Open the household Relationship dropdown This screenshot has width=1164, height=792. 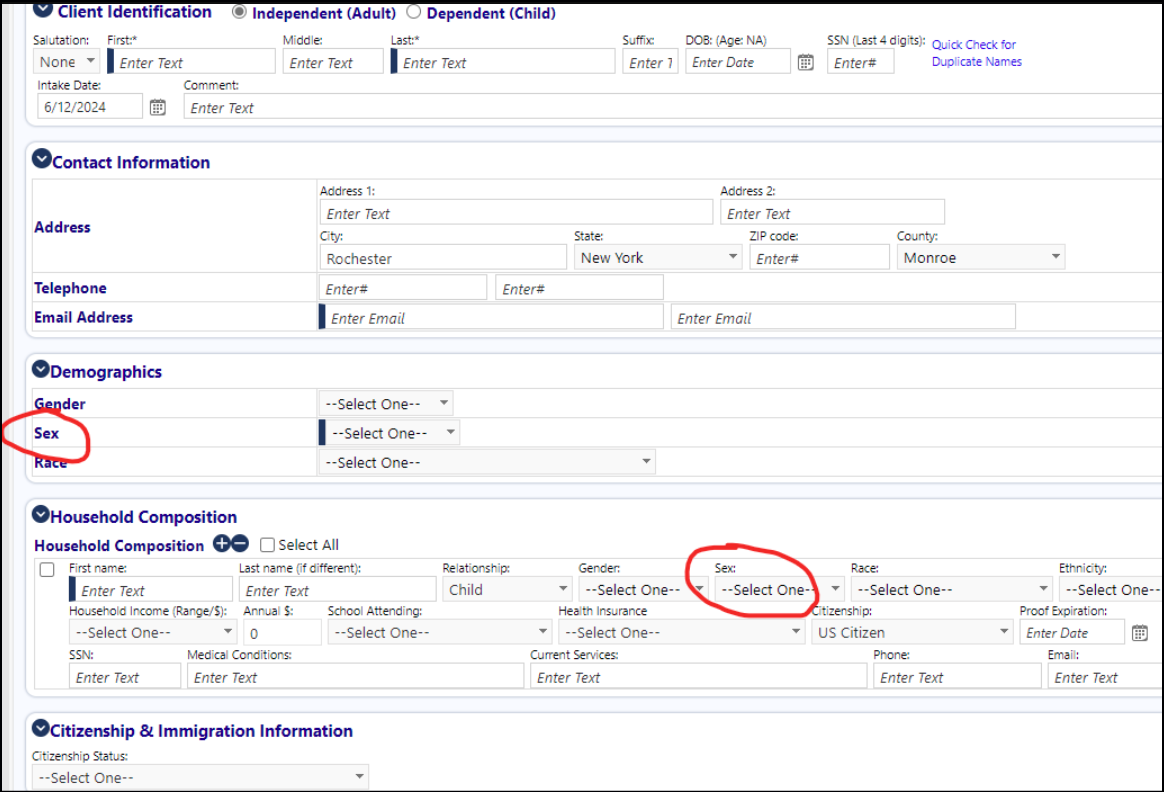(x=507, y=589)
